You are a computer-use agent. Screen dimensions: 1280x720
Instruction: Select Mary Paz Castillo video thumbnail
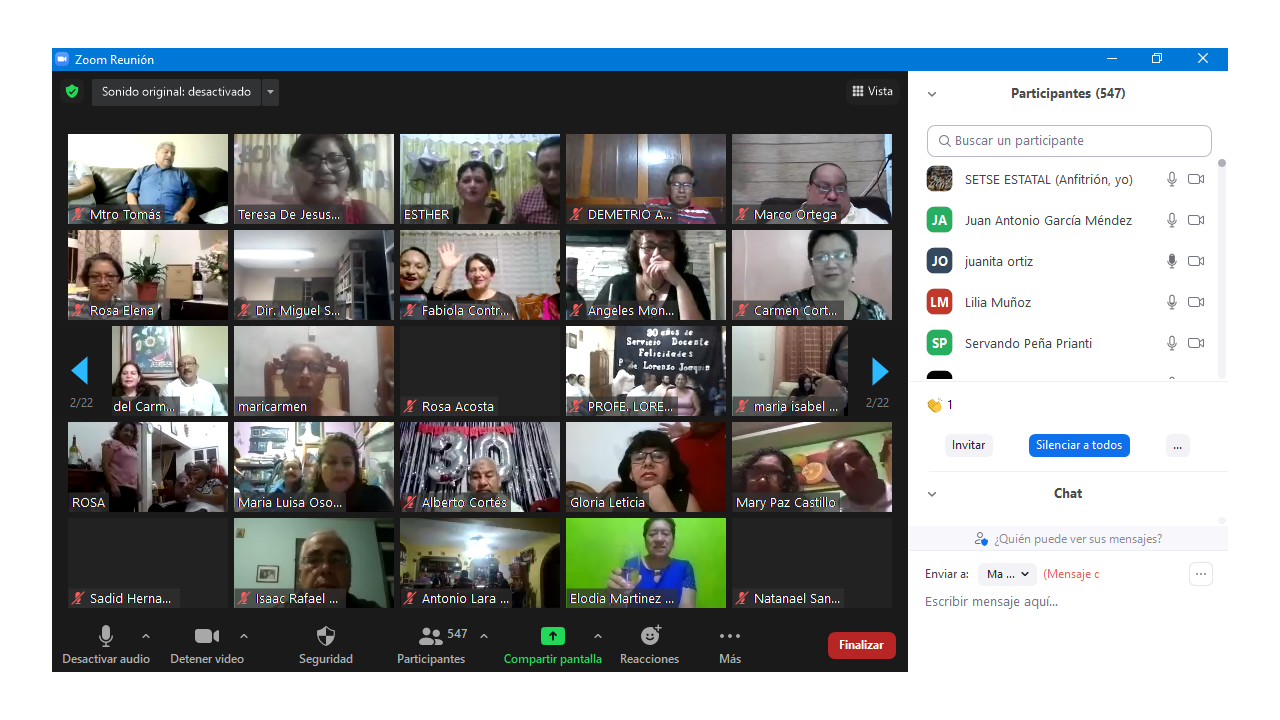(812, 467)
